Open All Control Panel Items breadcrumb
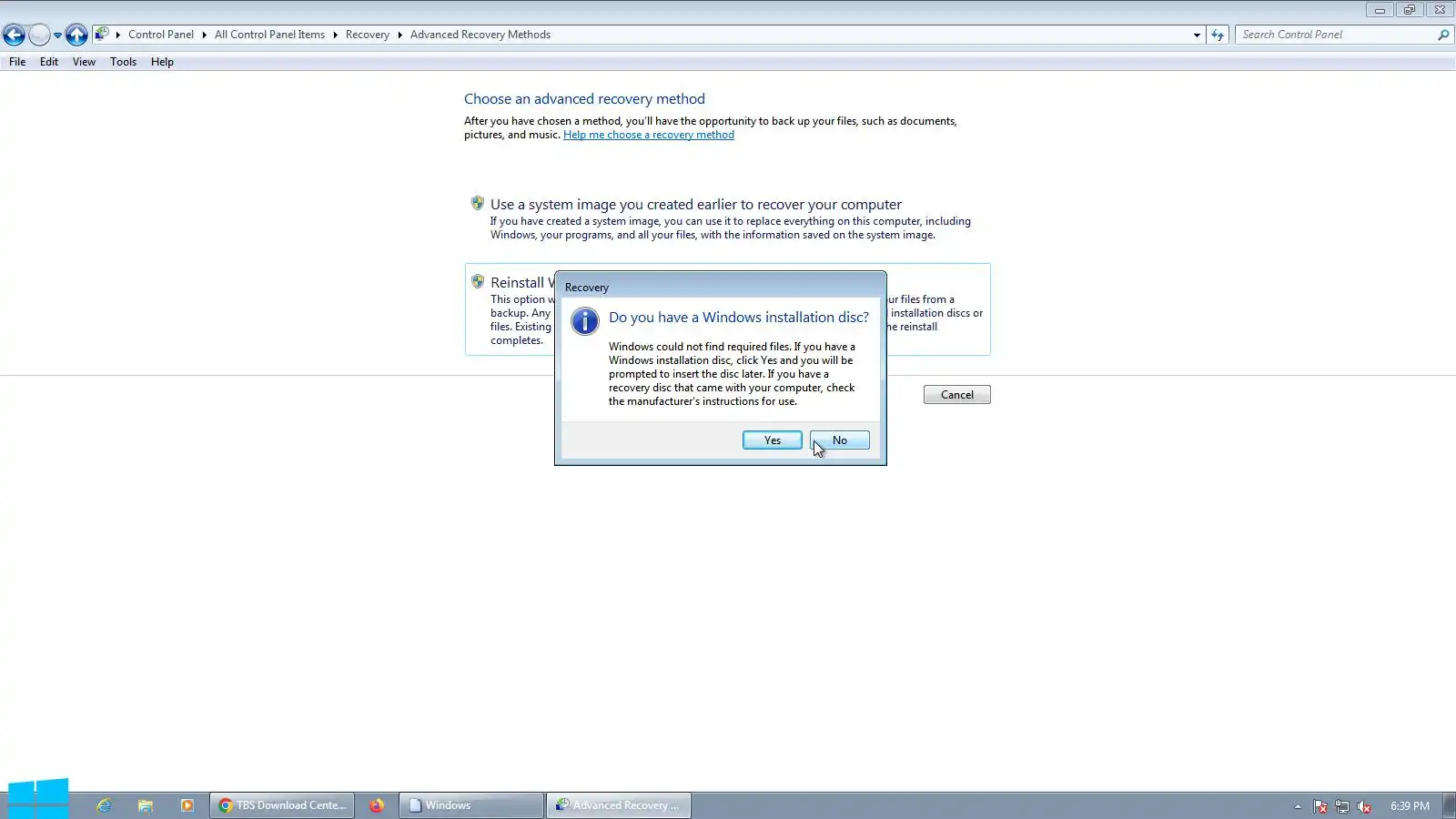 pyautogui.click(x=269, y=35)
